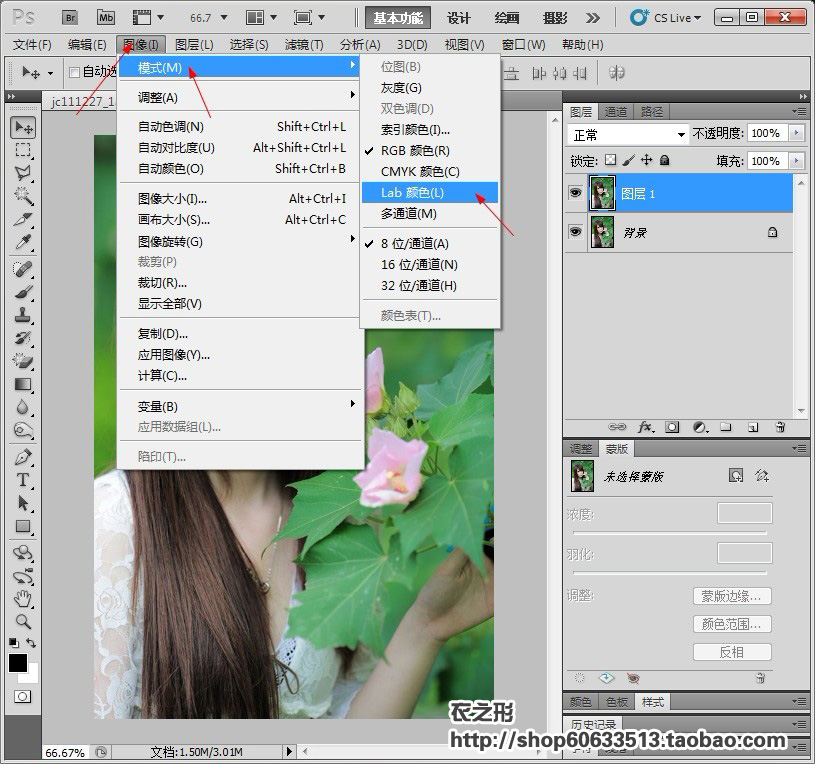This screenshot has width=815, height=764.
Task: Select the Brush tool
Action: coord(23,292)
